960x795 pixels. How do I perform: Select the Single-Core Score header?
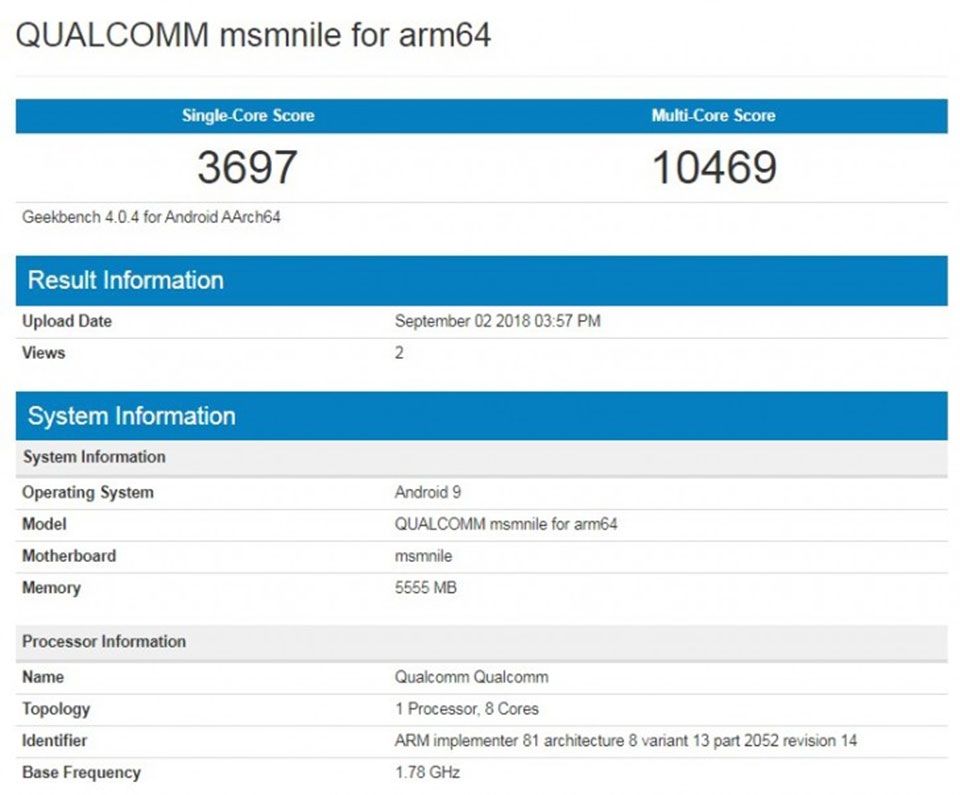[248, 116]
